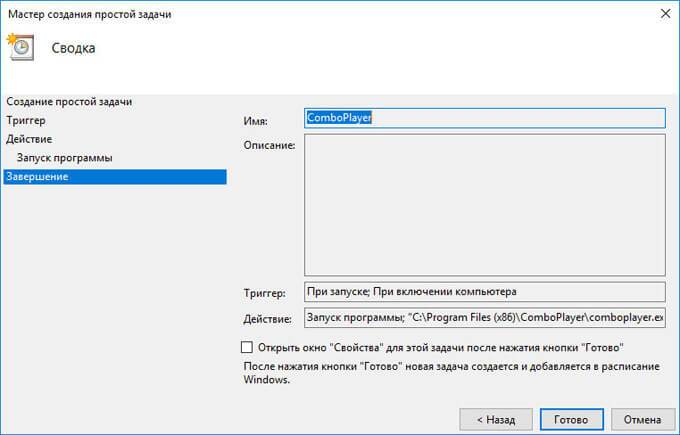680x435 pixels.
Task: Click the trigger field 'При запуске; При включении компьютера'
Action: [484, 292]
